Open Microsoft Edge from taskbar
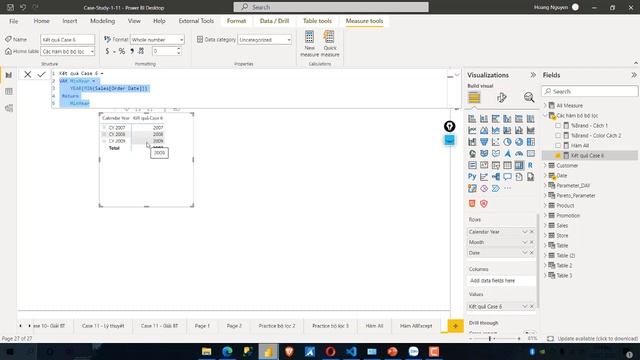The height and width of the screenshot is (360, 640). pyautogui.click(x=227, y=351)
